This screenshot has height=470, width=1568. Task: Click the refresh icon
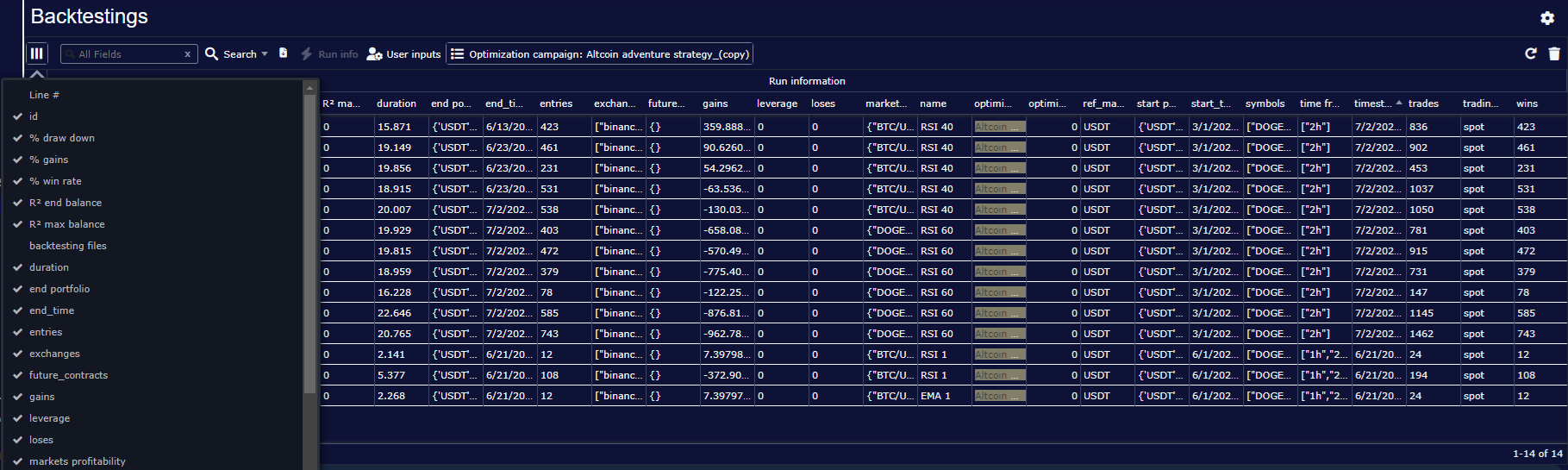pyautogui.click(x=1531, y=53)
